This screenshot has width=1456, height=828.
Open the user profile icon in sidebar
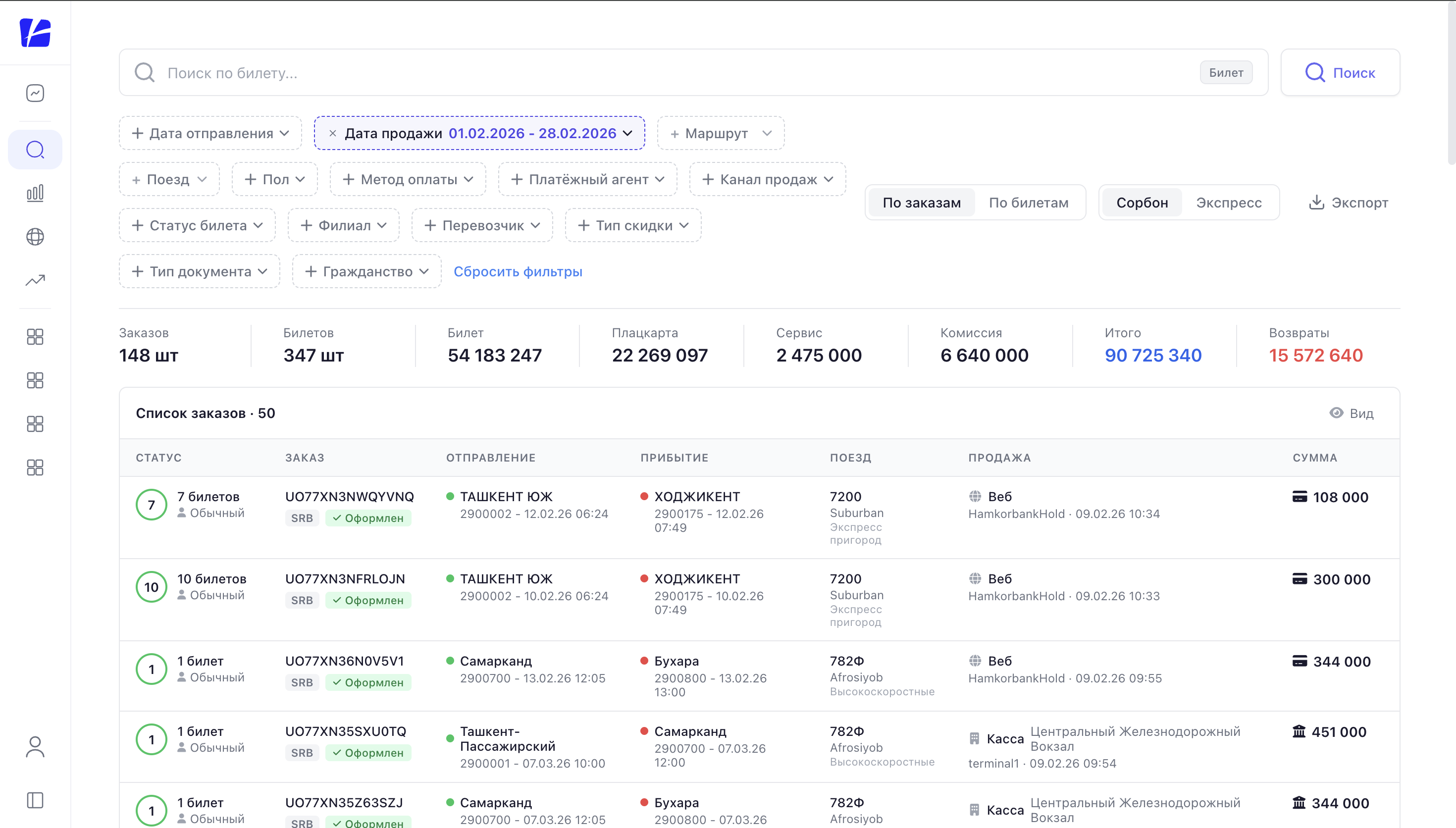tap(35, 747)
